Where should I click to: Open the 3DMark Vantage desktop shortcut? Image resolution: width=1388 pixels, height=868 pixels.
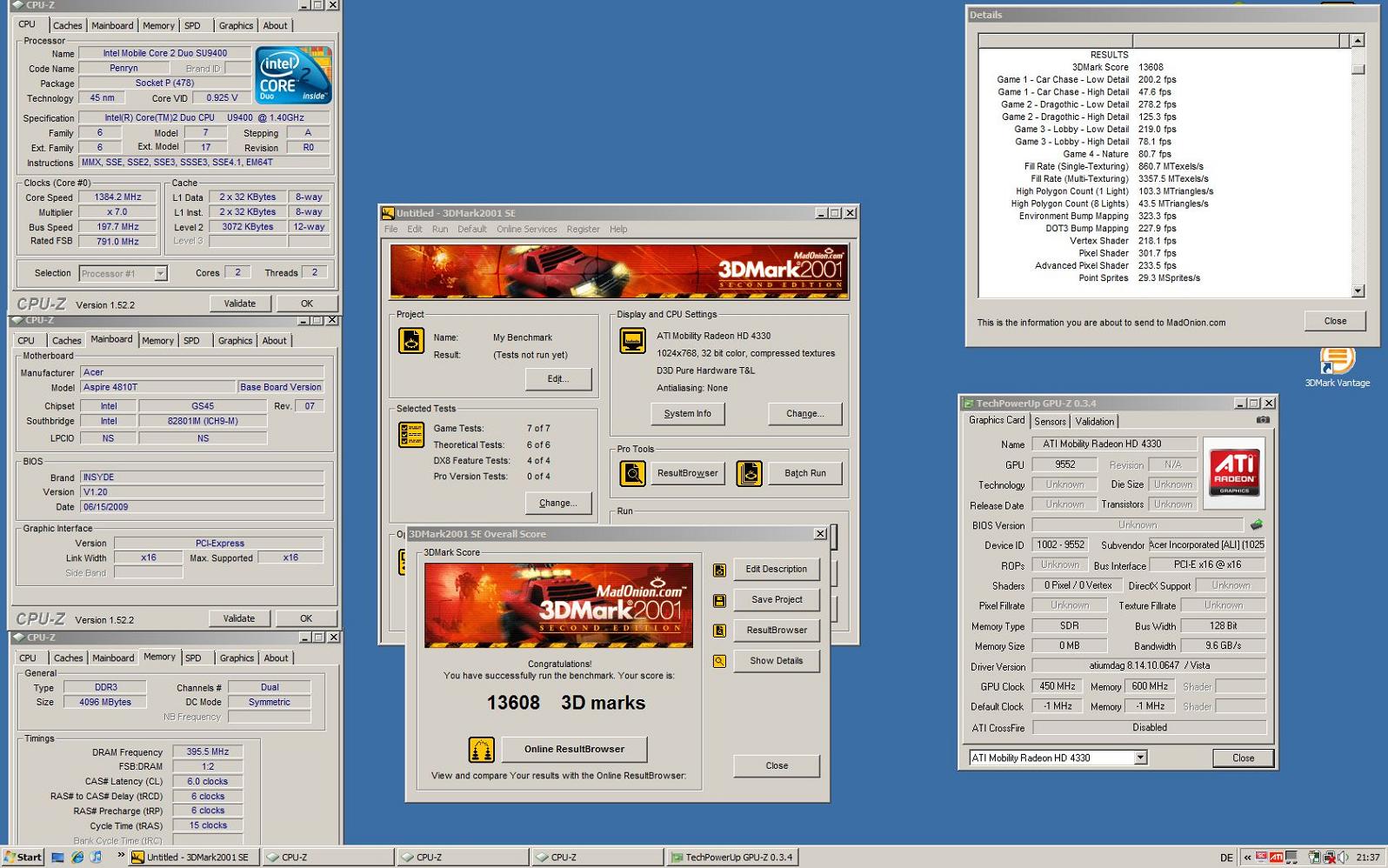point(1337,367)
